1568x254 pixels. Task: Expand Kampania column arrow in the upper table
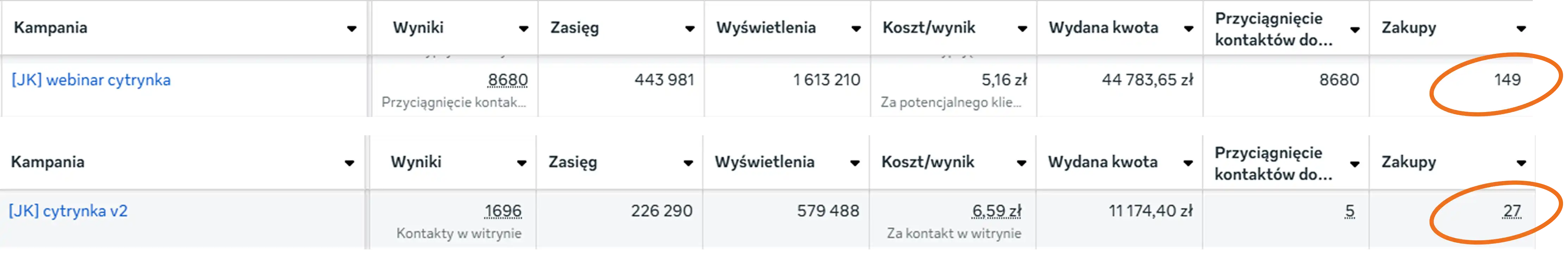(351, 29)
